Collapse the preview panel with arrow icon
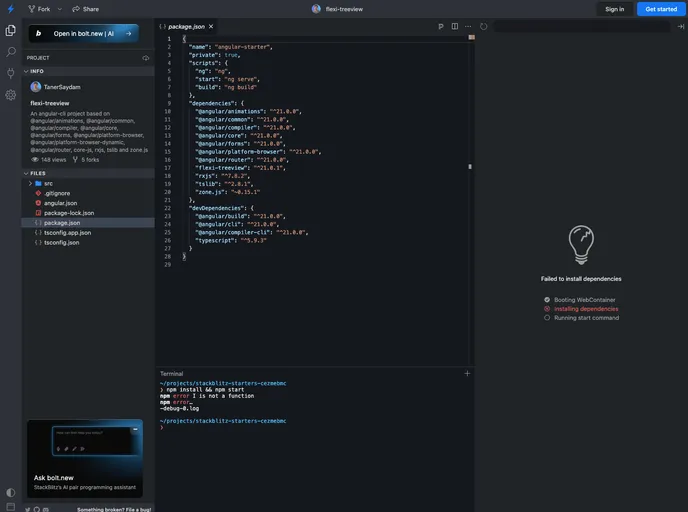This screenshot has width=688, height=512. (x=680, y=26)
